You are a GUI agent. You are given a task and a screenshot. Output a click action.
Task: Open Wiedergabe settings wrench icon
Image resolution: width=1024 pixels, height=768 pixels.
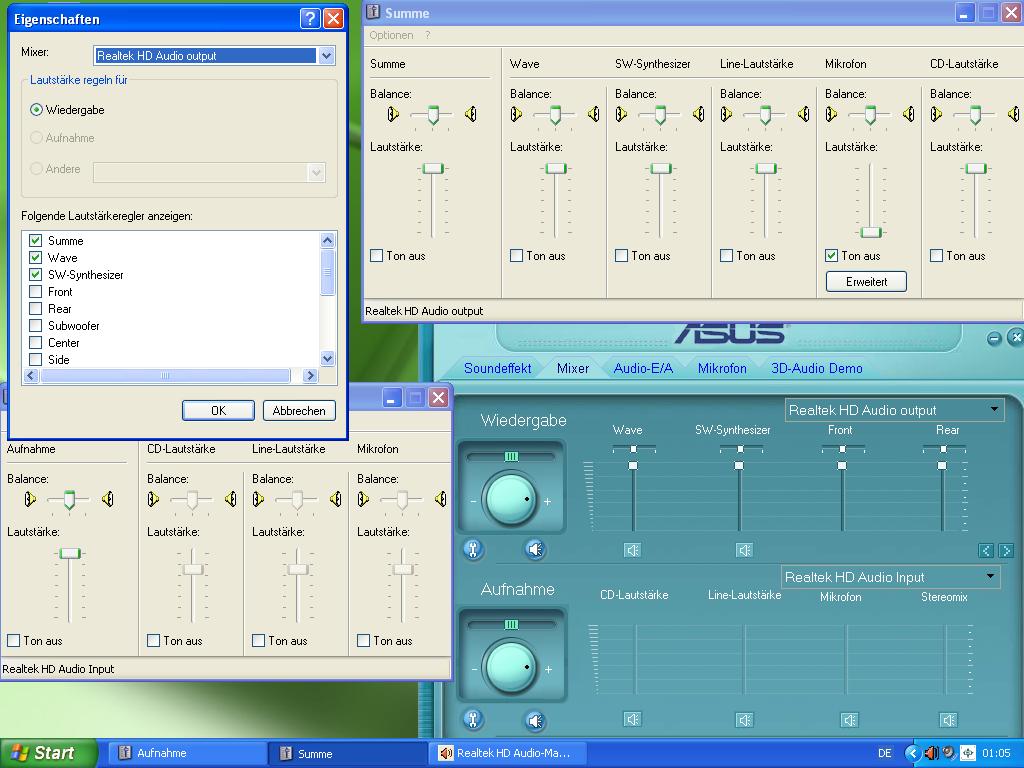tap(473, 549)
